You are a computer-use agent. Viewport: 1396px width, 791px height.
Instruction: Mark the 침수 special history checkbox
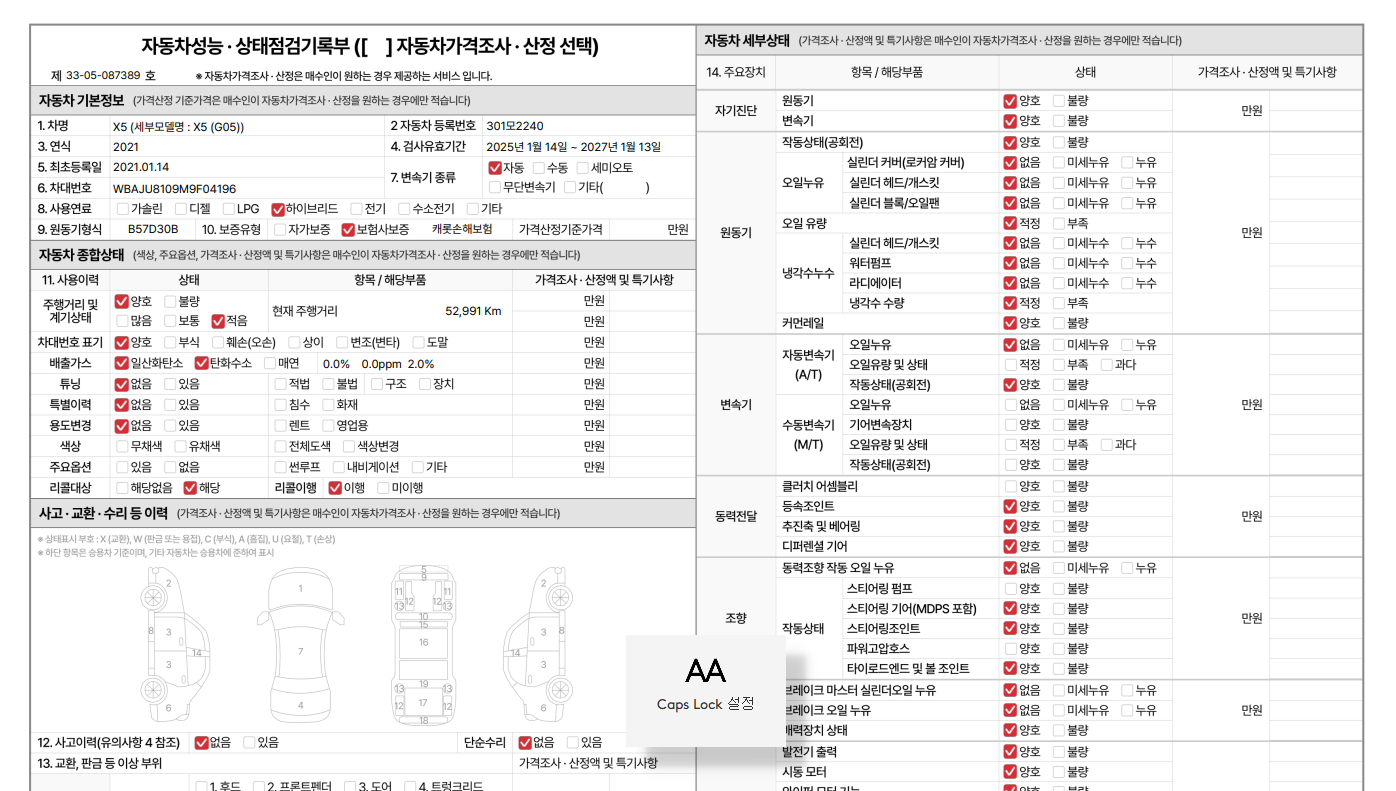[281, 405]
